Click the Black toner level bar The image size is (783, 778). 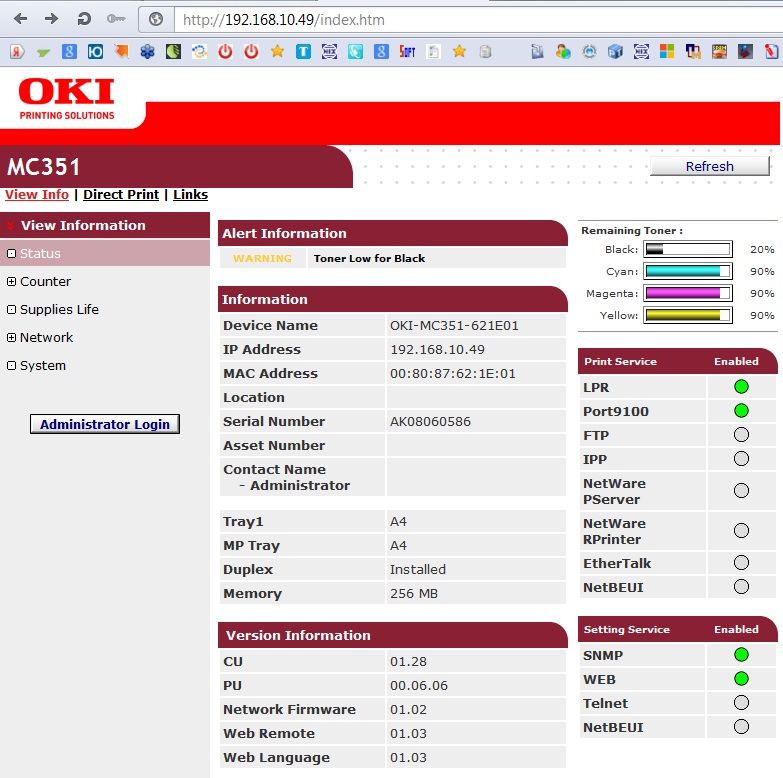[x=688, y=249]
